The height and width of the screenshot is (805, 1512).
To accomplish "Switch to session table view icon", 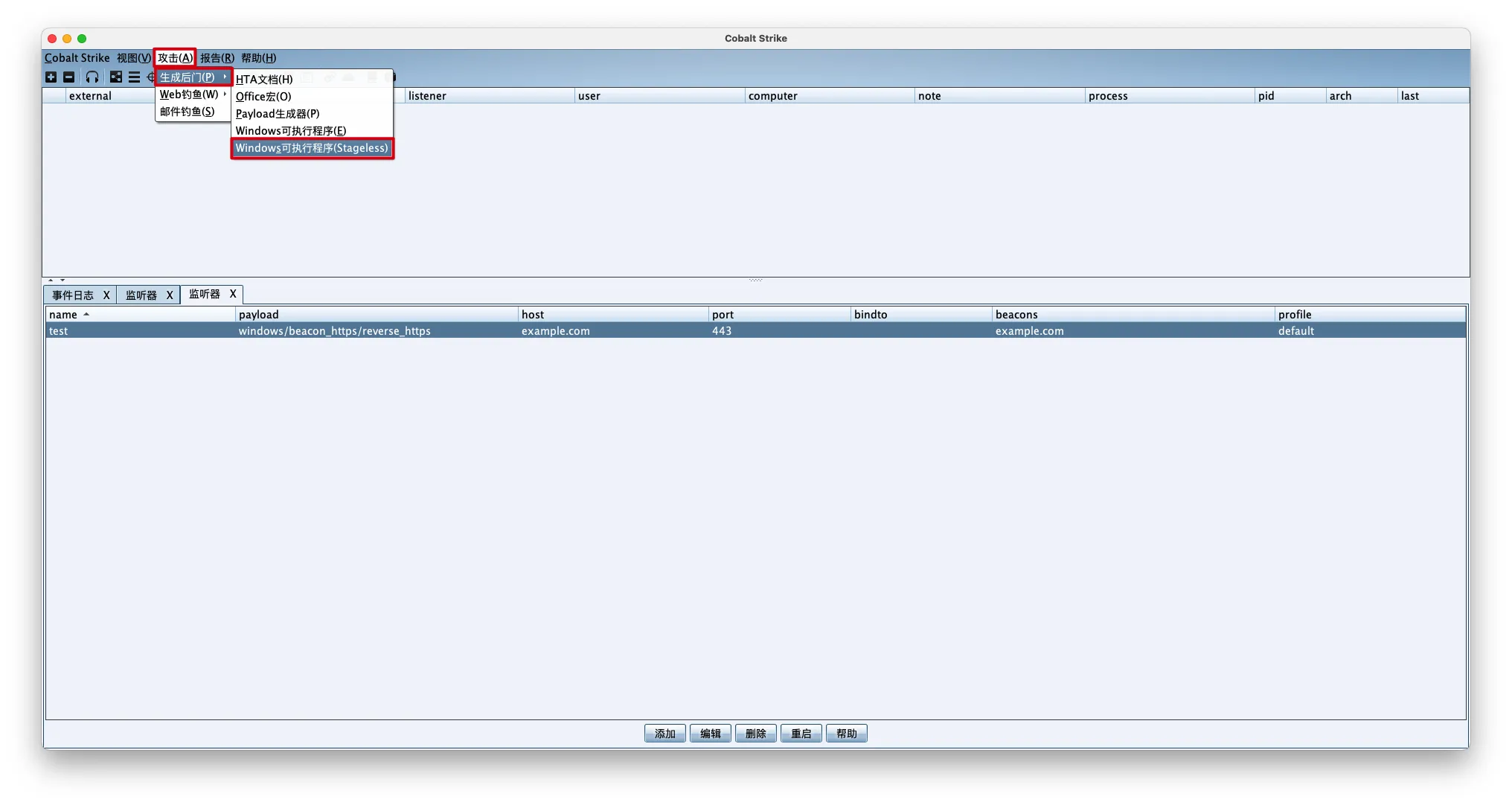I will click(134, 77).
